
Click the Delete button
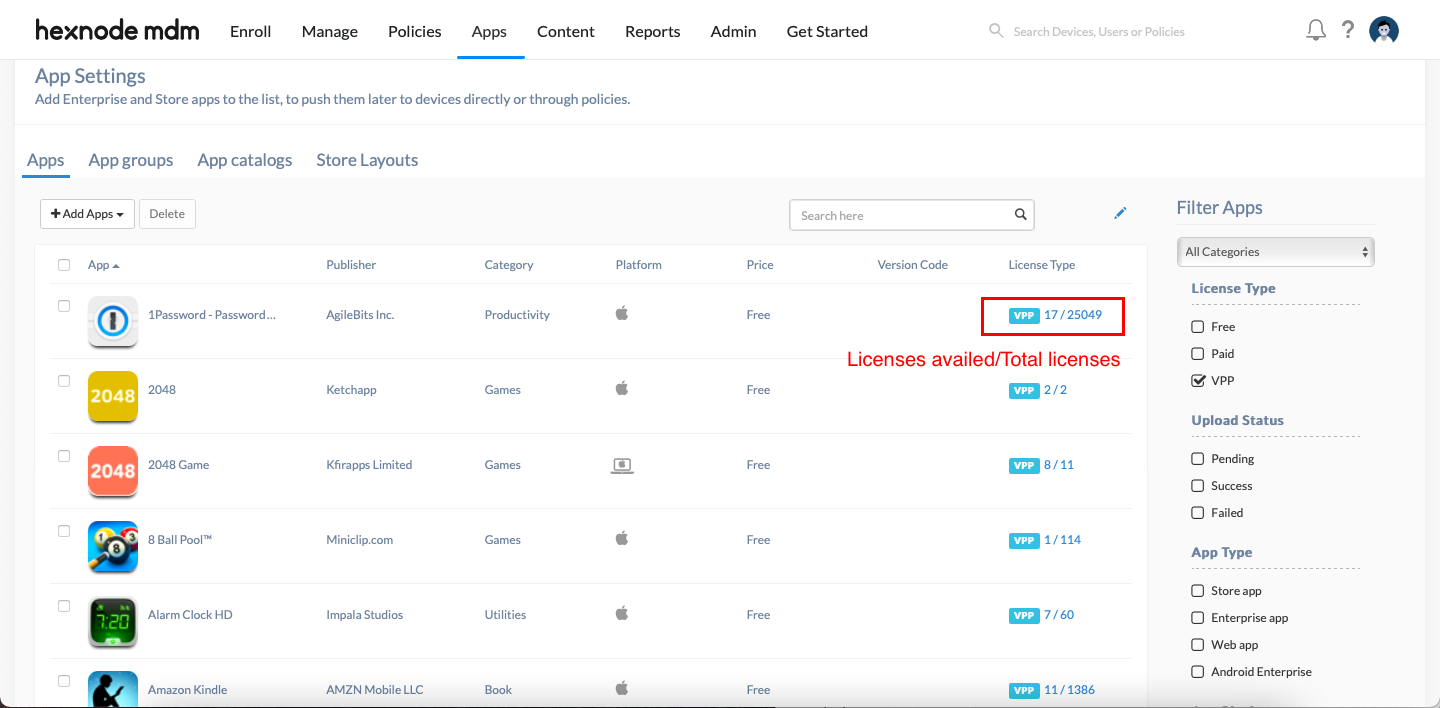point(167,214)
